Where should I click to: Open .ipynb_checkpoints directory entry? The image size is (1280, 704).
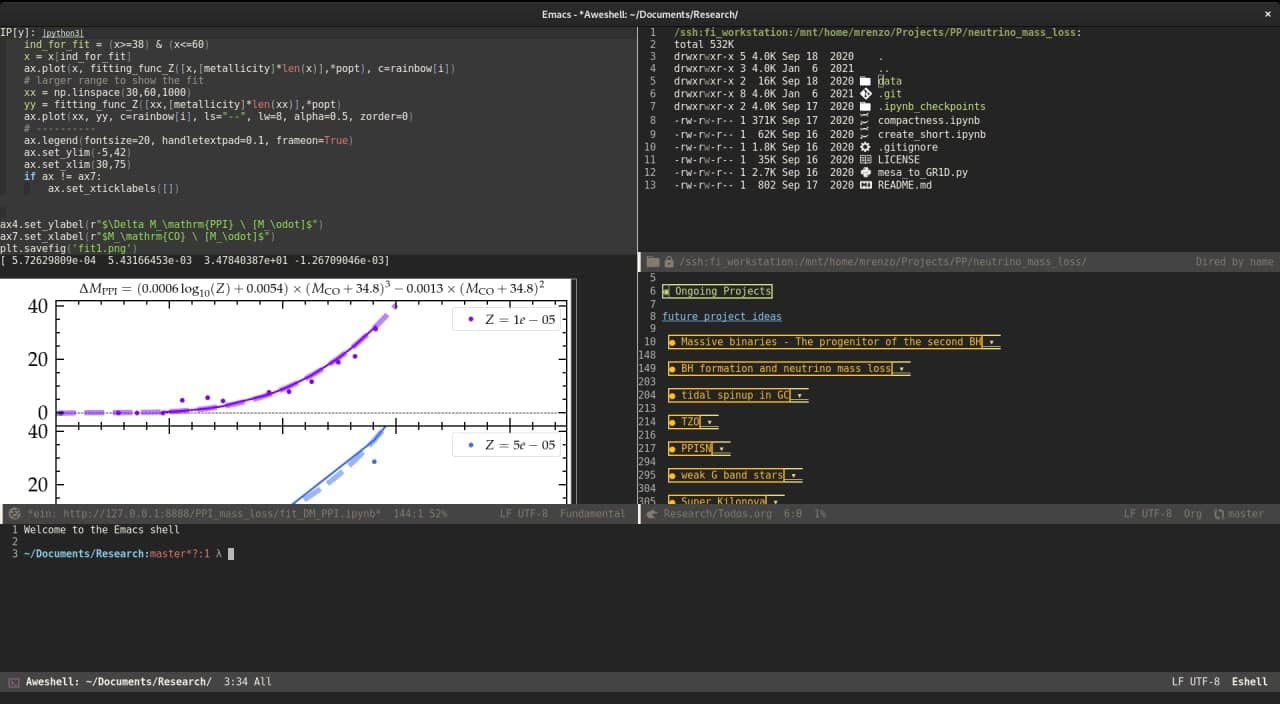931,107
